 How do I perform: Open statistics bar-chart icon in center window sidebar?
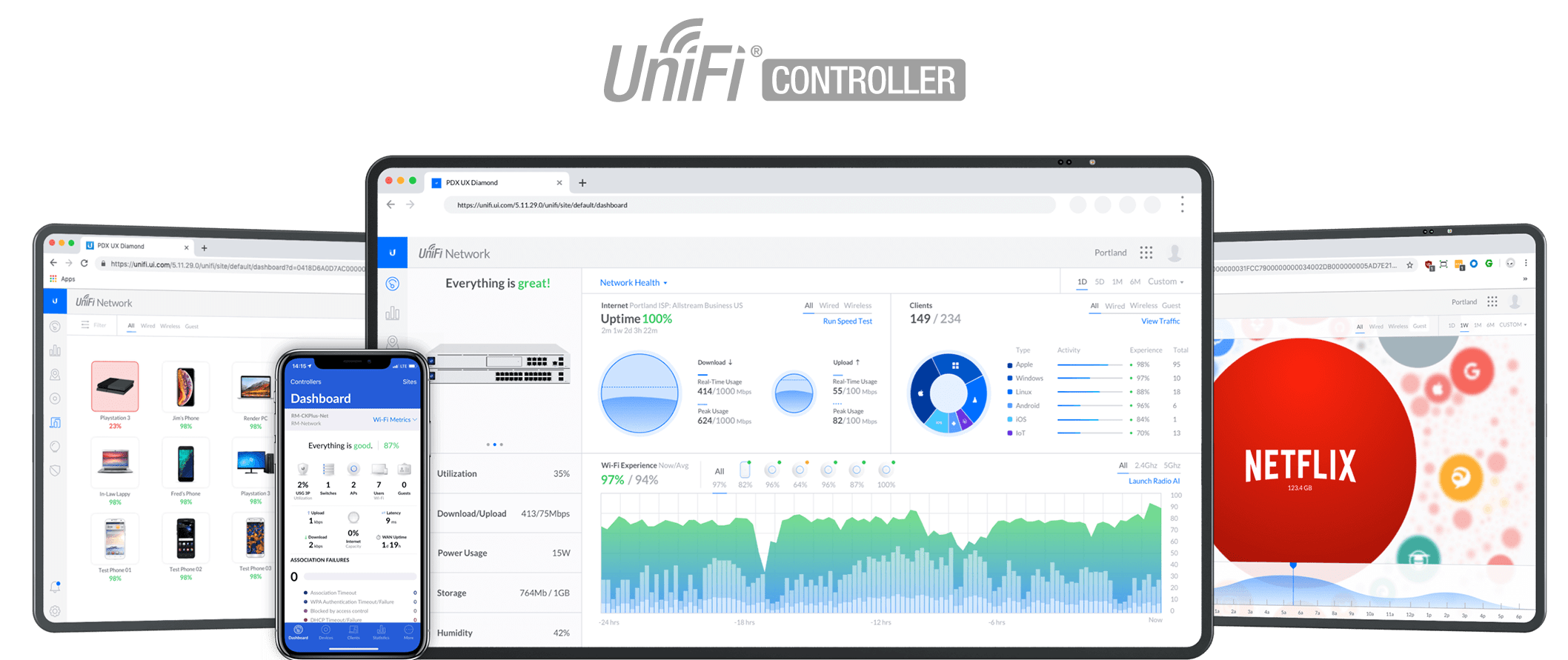pyautogui.click(x=393, y=313)
